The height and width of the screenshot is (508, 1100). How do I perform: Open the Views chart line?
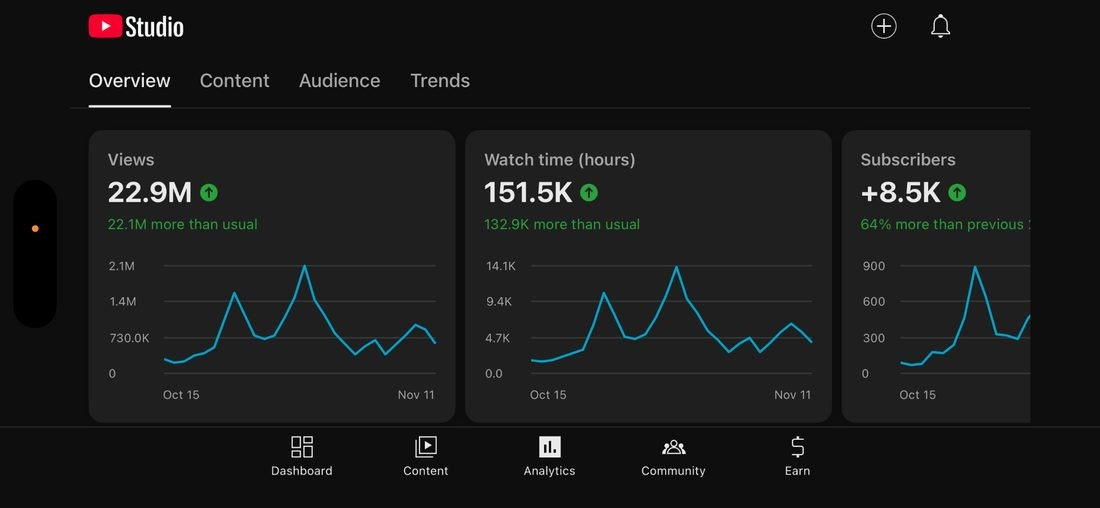300,314
